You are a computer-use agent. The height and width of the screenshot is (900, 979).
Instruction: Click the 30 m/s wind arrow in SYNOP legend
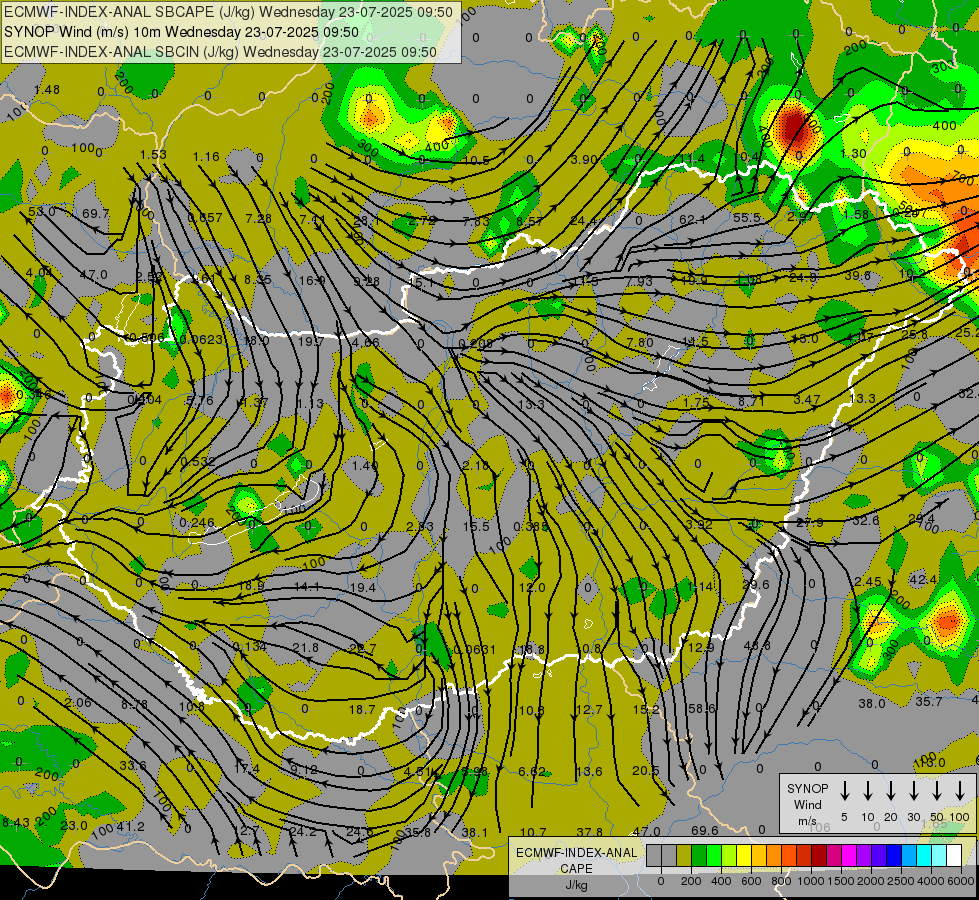coord(914,791)
